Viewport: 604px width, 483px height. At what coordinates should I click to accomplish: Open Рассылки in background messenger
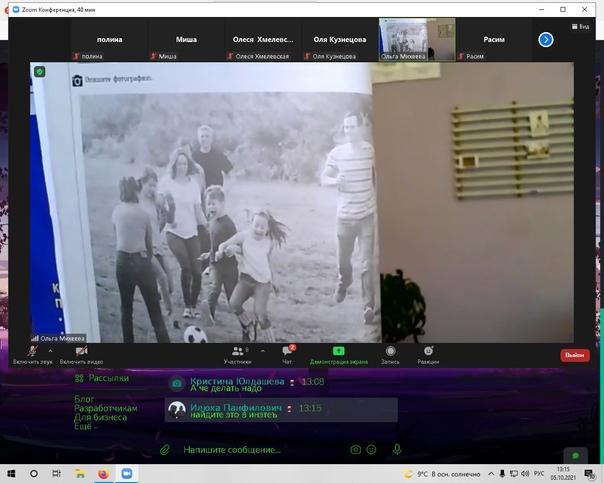pos(102,378)
